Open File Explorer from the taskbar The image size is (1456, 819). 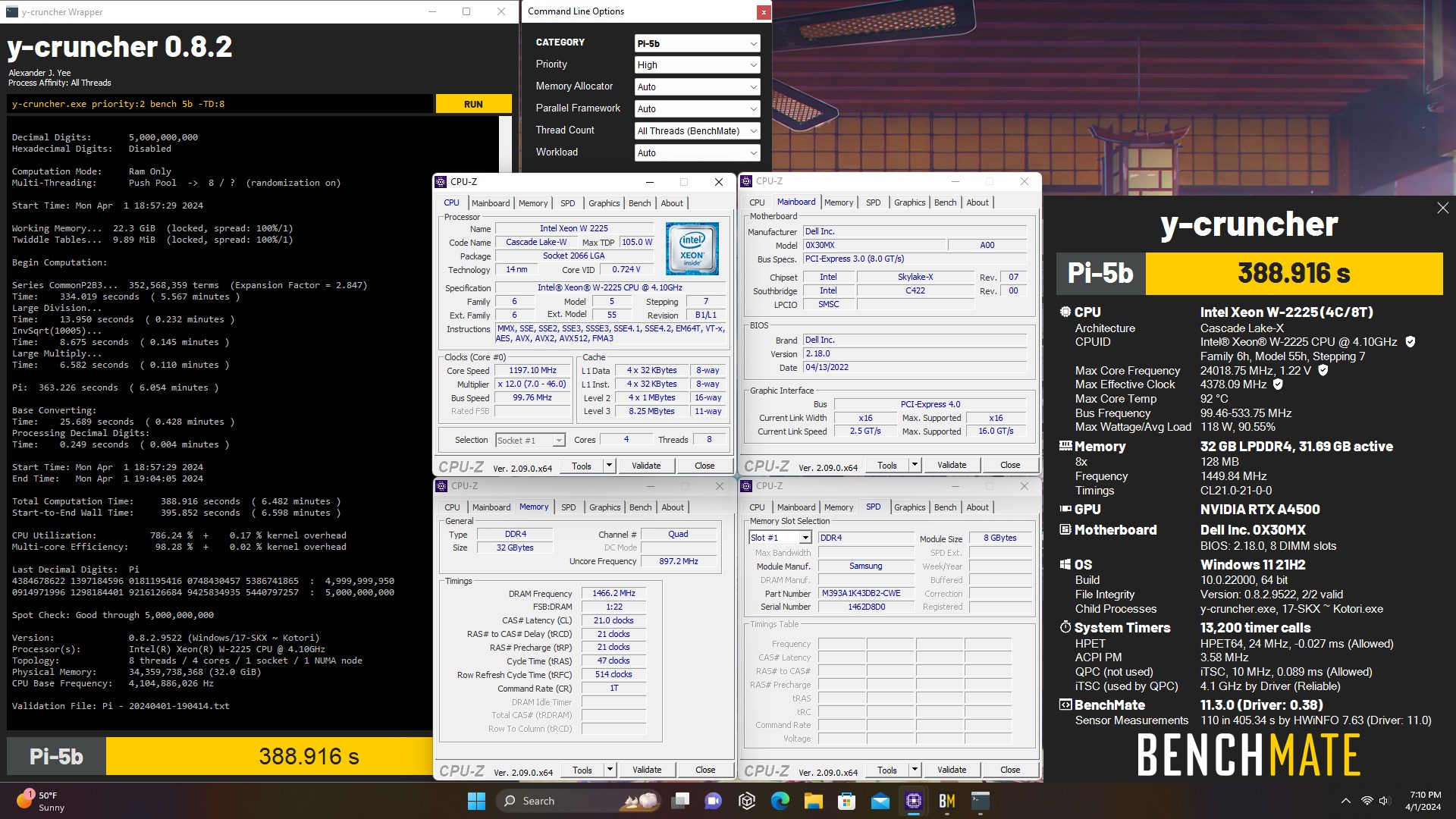[814, 801]
